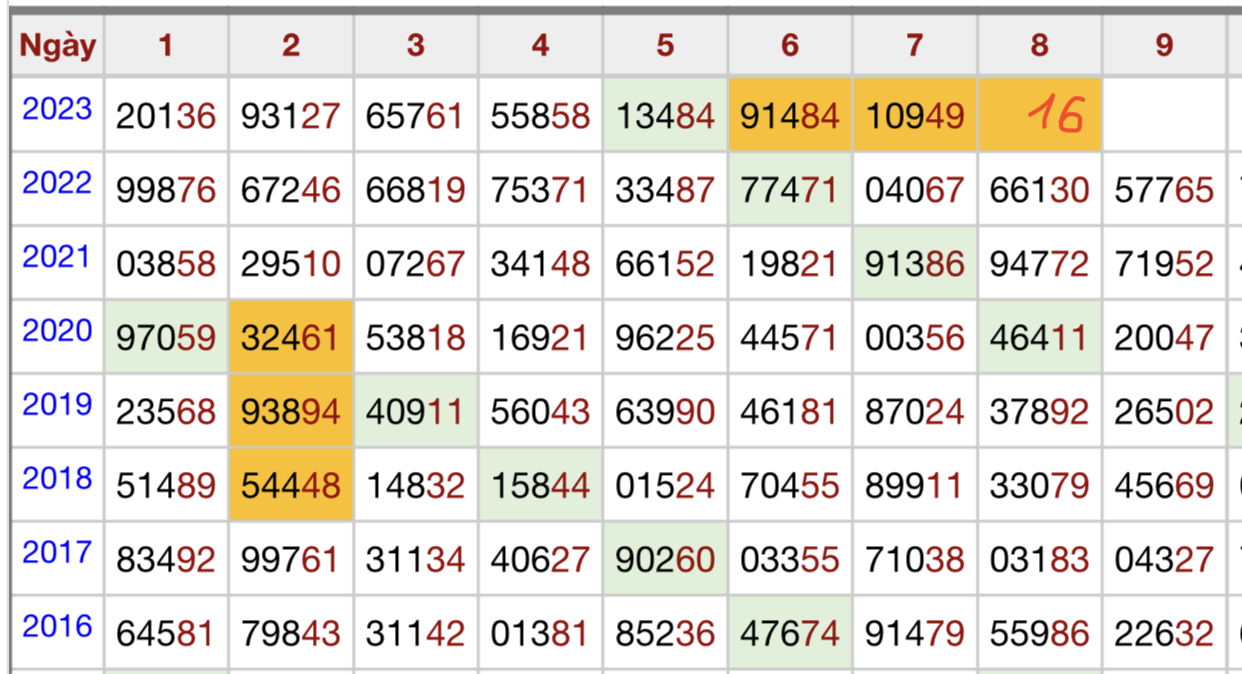Screen dimensions: 1242x674
Task: Select the 2020 year link
Action: pos(57,331)
